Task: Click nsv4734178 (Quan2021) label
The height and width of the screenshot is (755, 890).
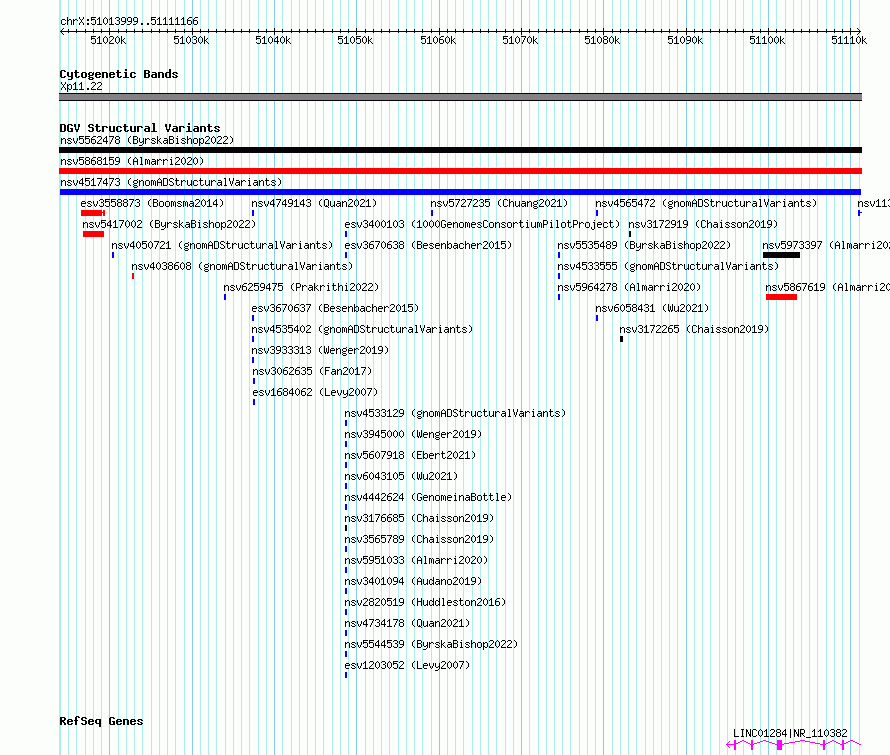Action: (x=407, y=623)
